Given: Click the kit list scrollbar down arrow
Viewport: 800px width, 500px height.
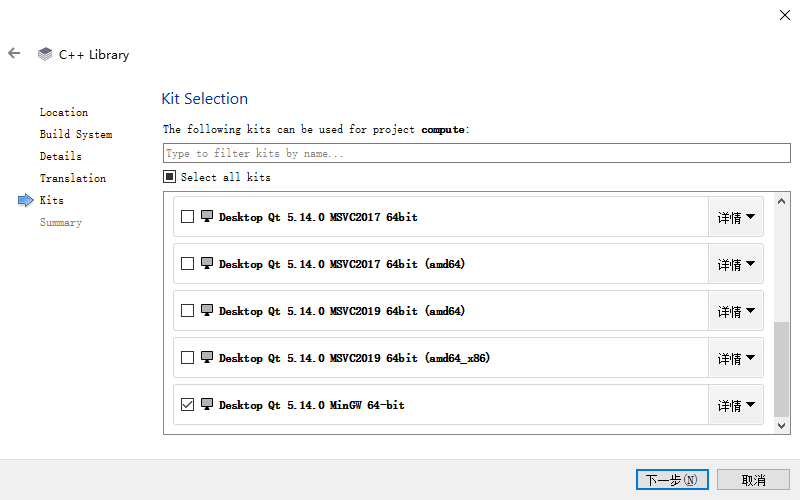Looking at the screenshot, I should pos(781,426).
